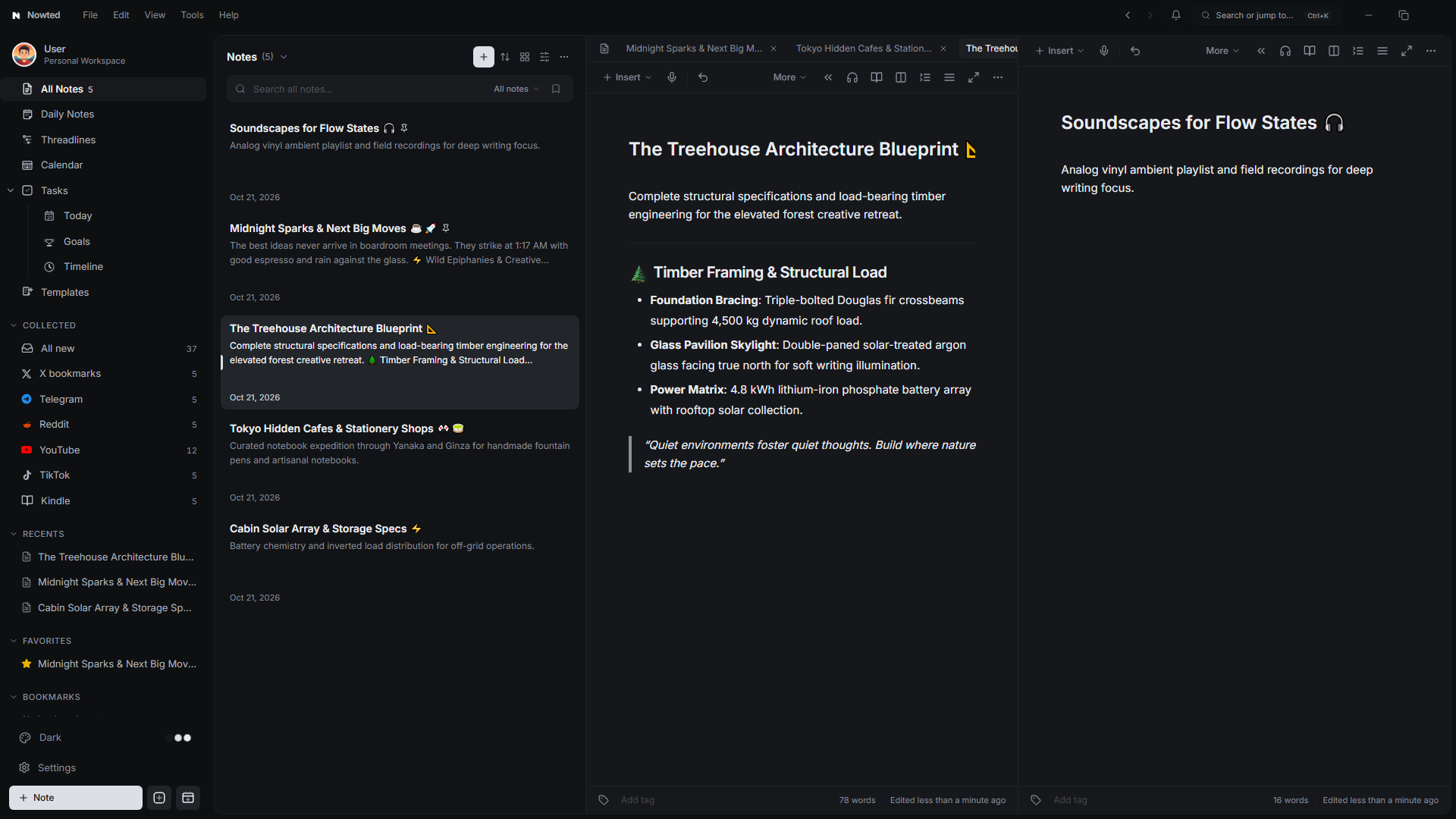The height and width of the screenshot is (819, 1456).
Task: Toggle the Dark theme switch
Action: [179, 738]
